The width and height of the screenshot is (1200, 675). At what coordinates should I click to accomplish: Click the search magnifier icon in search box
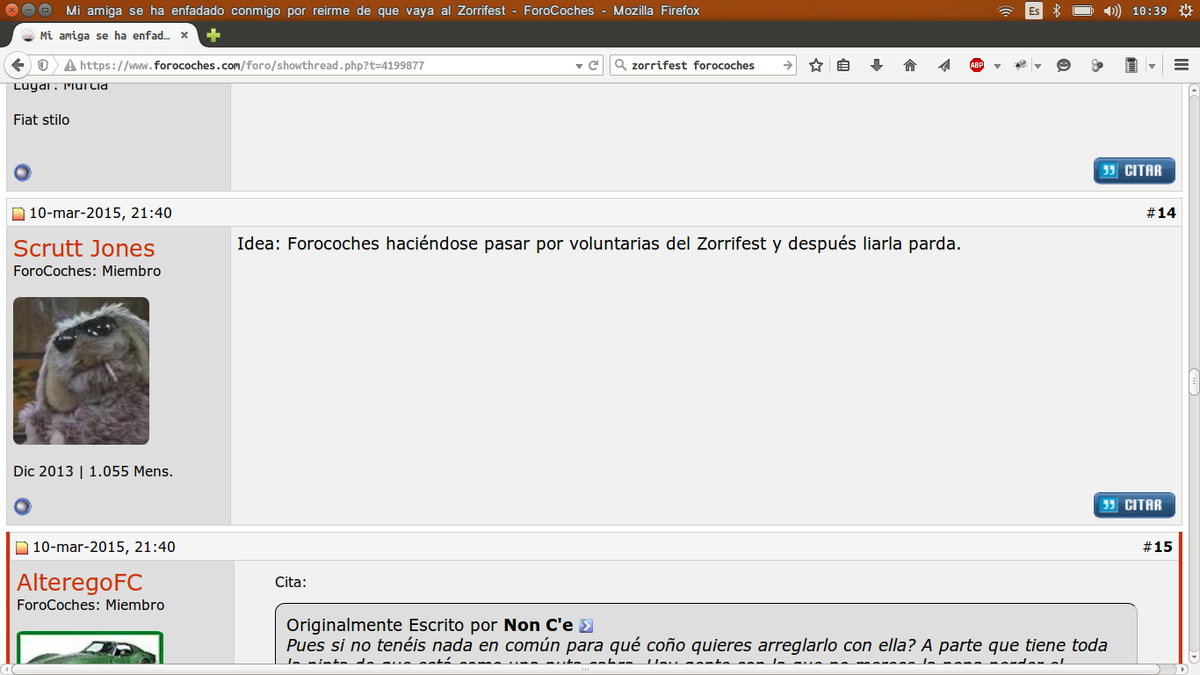(620, 65)
